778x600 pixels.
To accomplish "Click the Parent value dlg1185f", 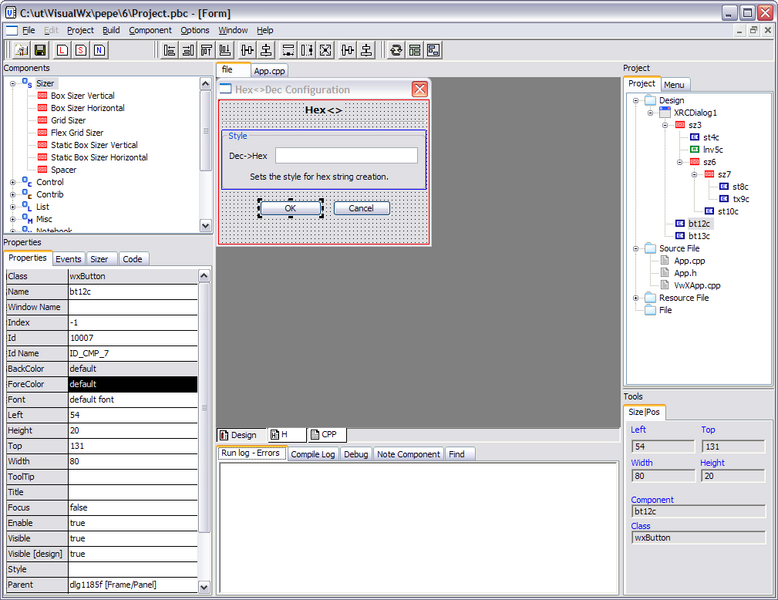I will tap(132, 585).
